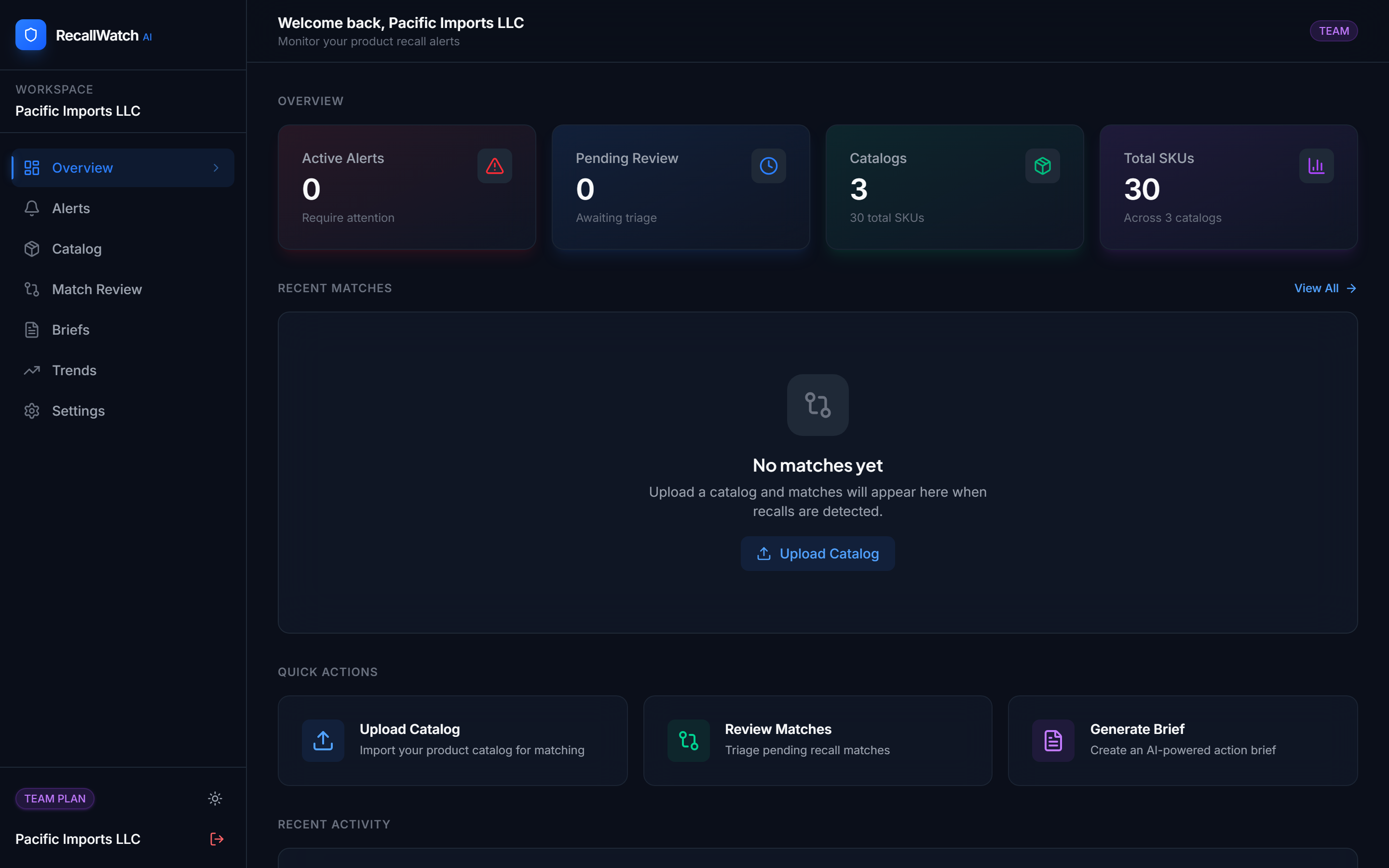The height and width of the screenshot is (868, 1389).
Task: Click the TEAM PLAN badge
Action: pyautogui.click(x=54, y=798)
